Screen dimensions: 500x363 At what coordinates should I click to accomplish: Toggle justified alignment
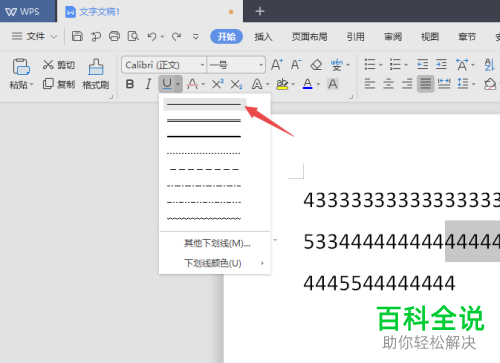tap(425, 84)
